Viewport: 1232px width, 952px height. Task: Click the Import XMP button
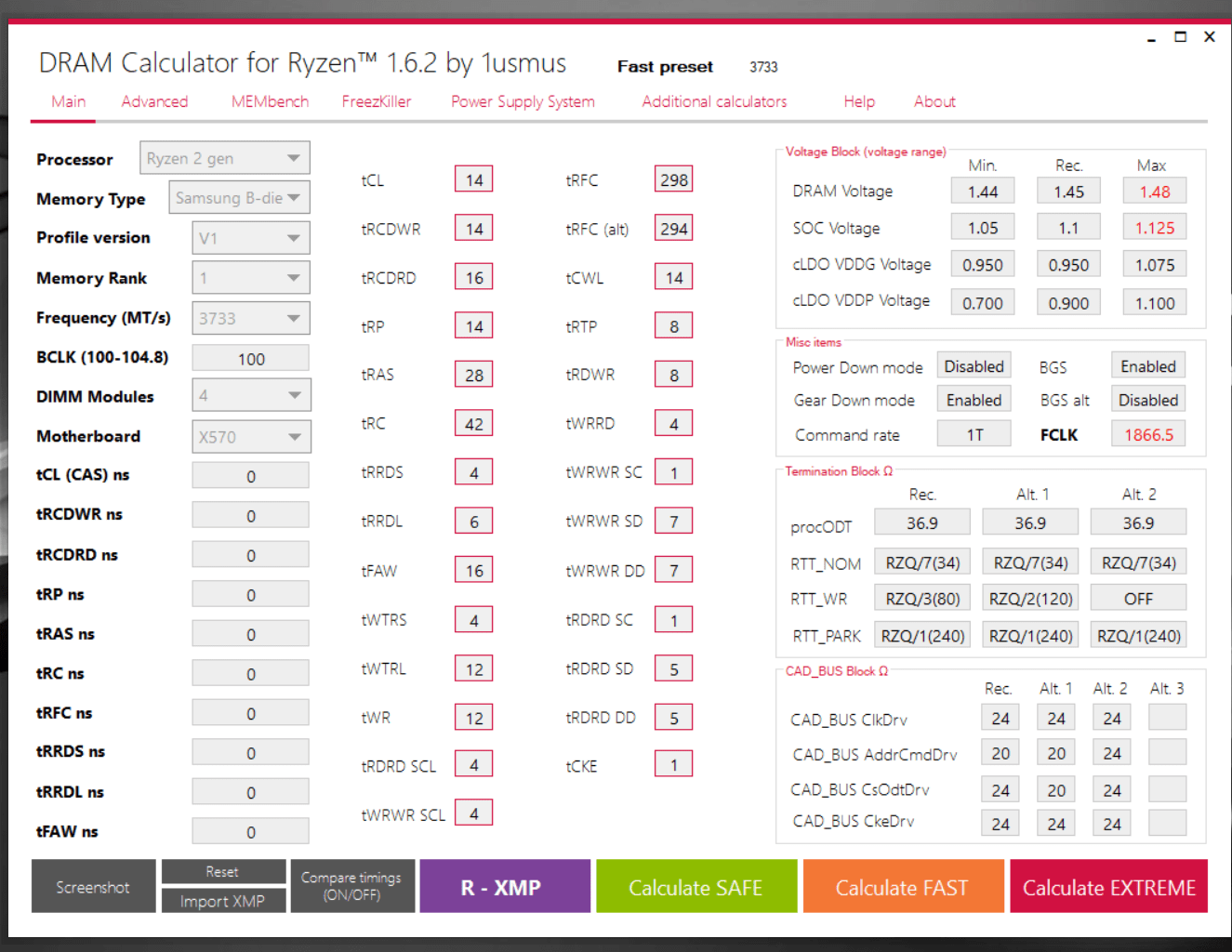pyautogui.click(x=223, y=901)
